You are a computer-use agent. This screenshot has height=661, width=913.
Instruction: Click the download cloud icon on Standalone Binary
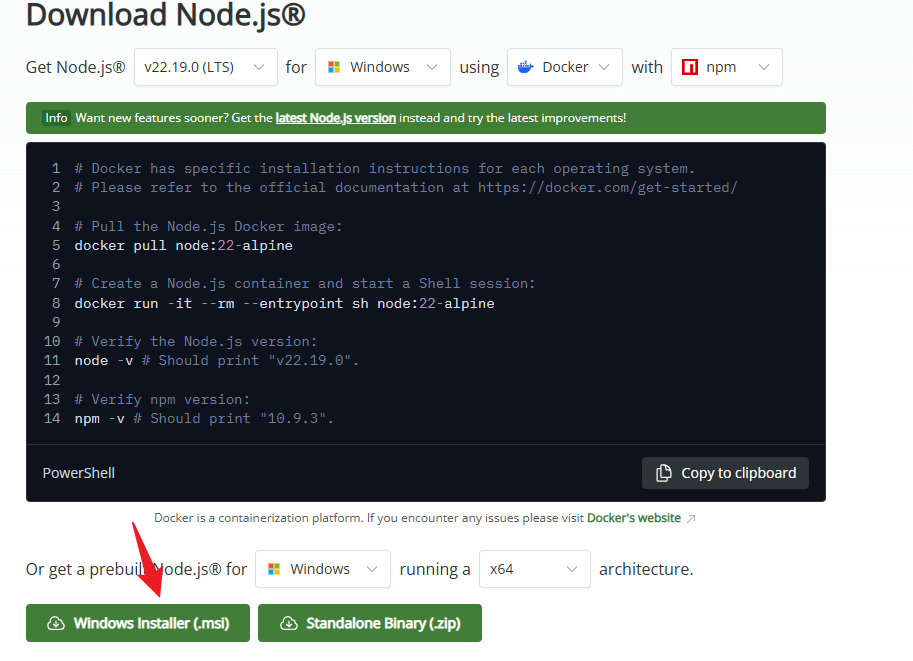pos(289,623)
